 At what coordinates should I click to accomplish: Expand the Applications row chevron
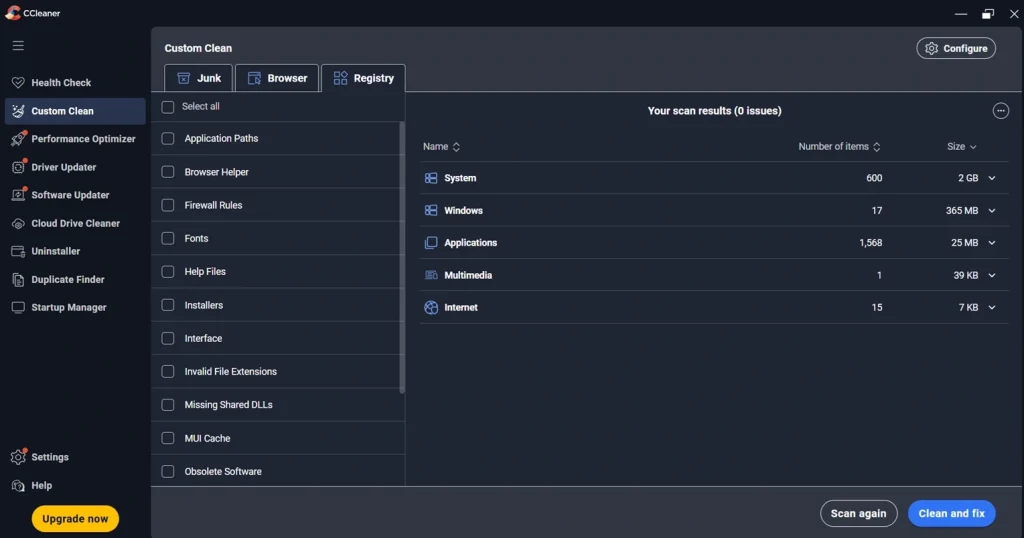click(x=991, y=243)
